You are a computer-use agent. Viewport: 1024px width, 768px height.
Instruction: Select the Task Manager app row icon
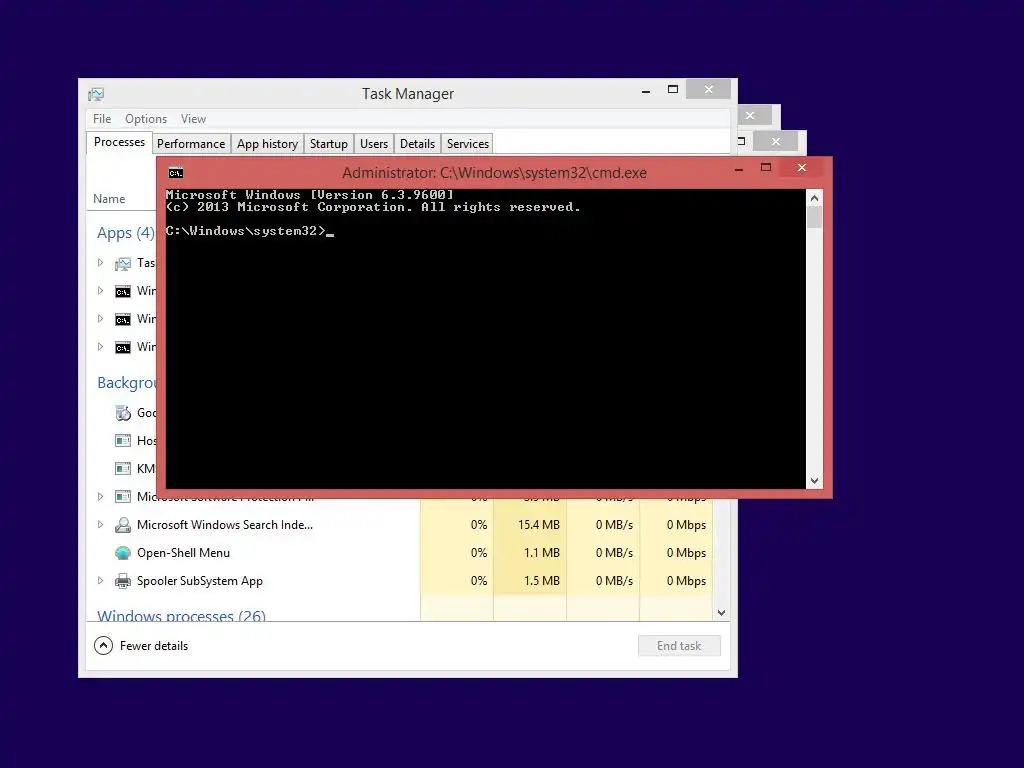tap(123, 263)
